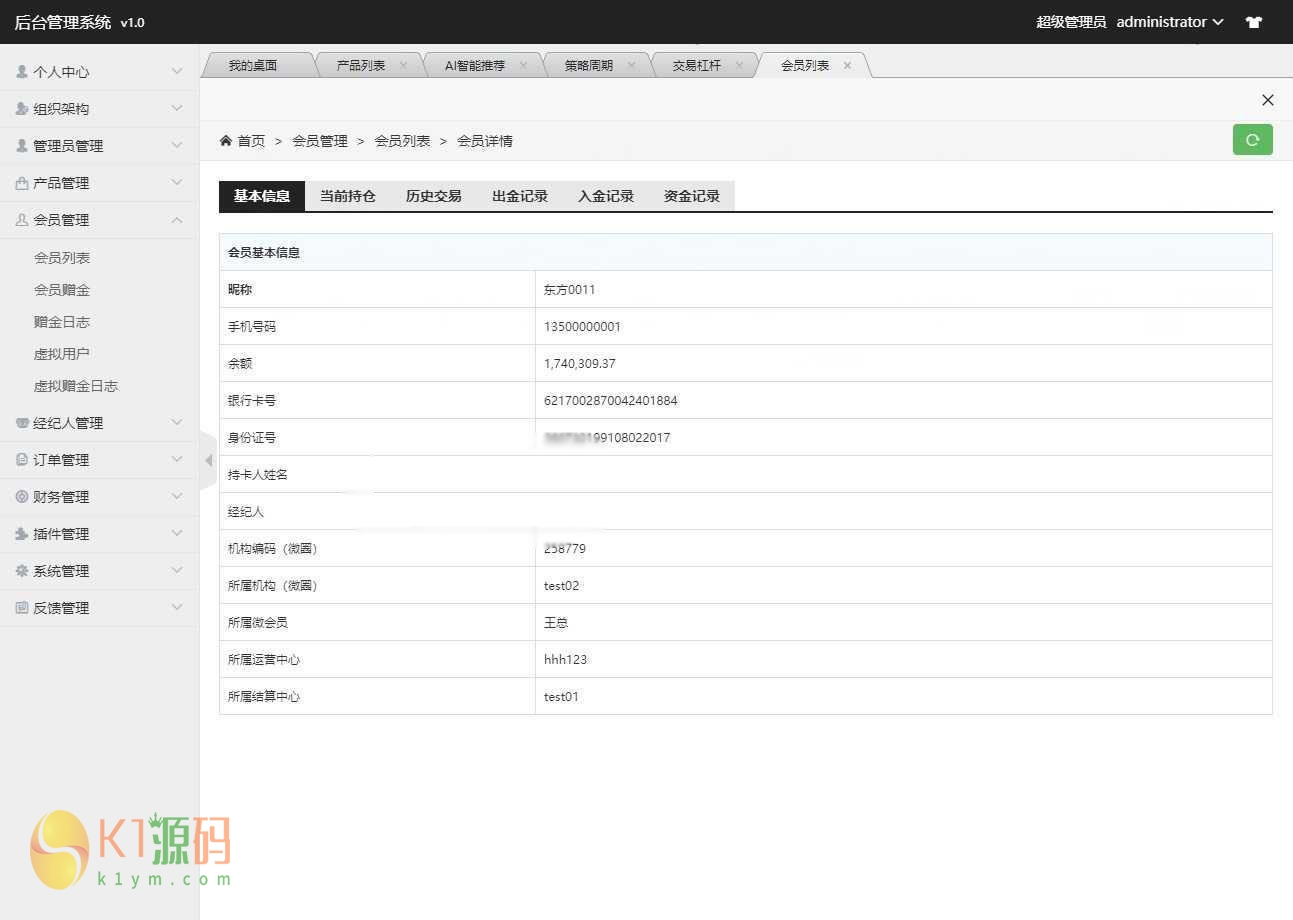Click the home icon beside 首页 breadcrumb
The height and width of the screenshot is (920, 1293).
[225, 140]
